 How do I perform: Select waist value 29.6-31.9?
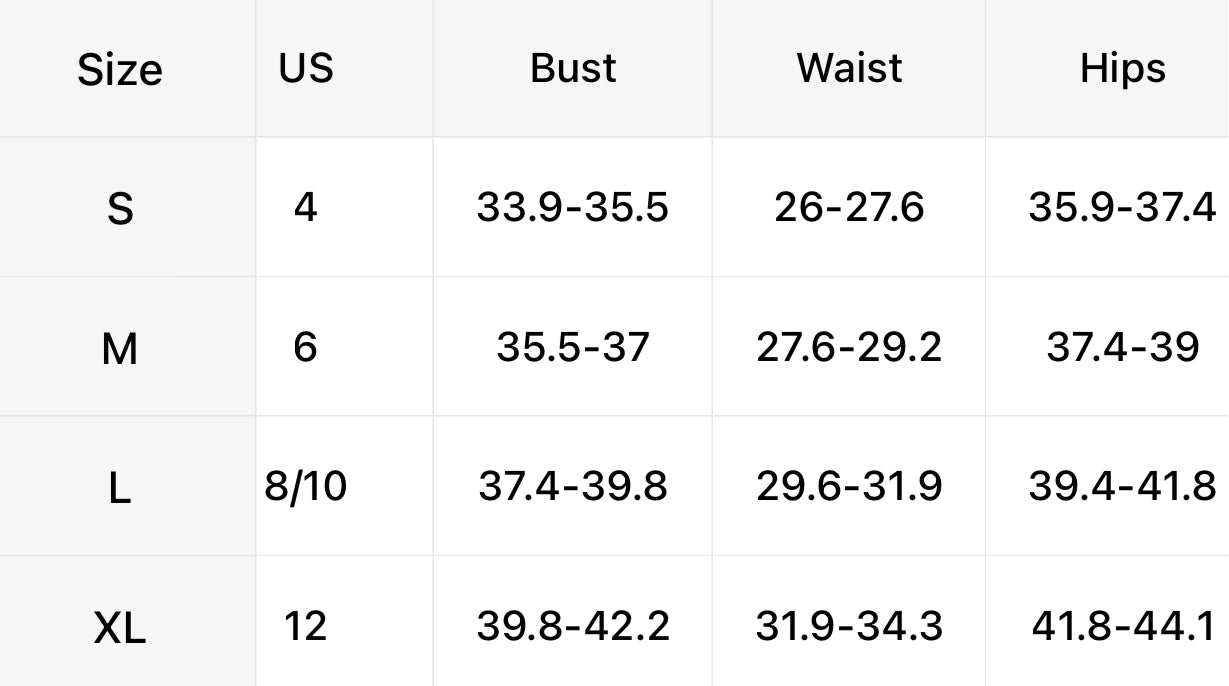[849, 487]
